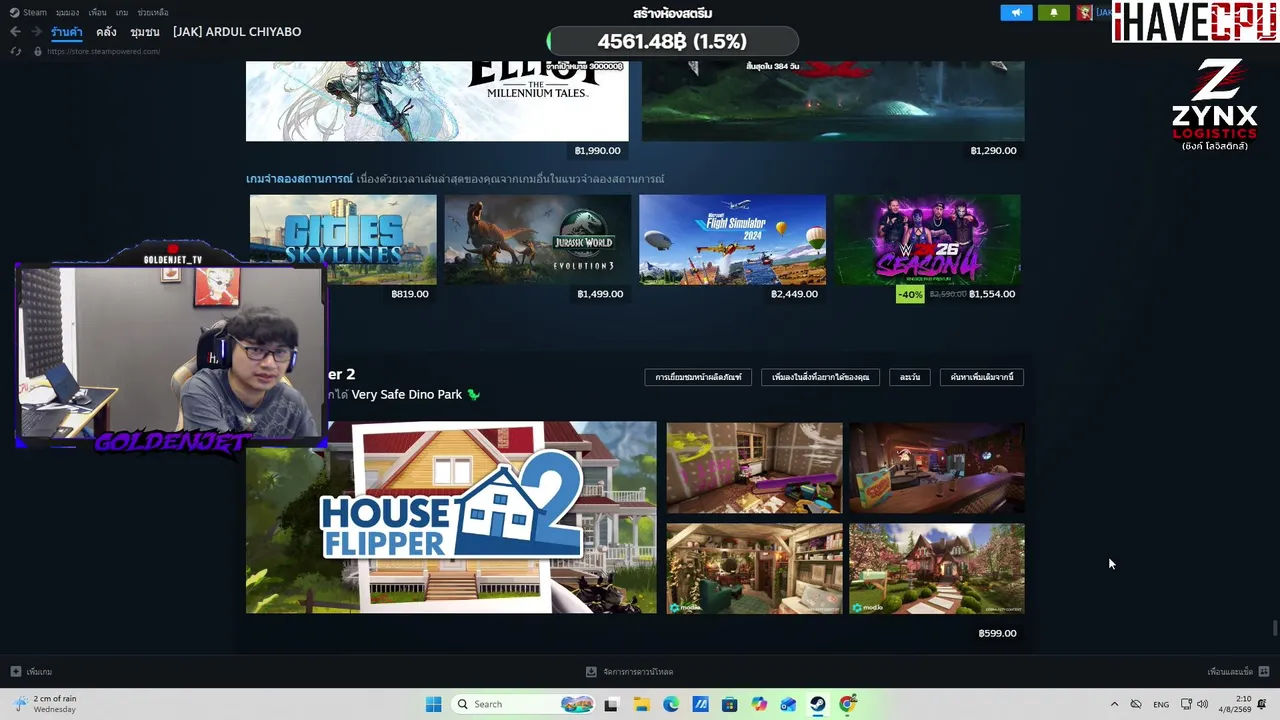Image resolution: width=1280 pixels, height=720 pixels.
Task: Open the เกม (Games) menu
Action: (x=122, y=13)
